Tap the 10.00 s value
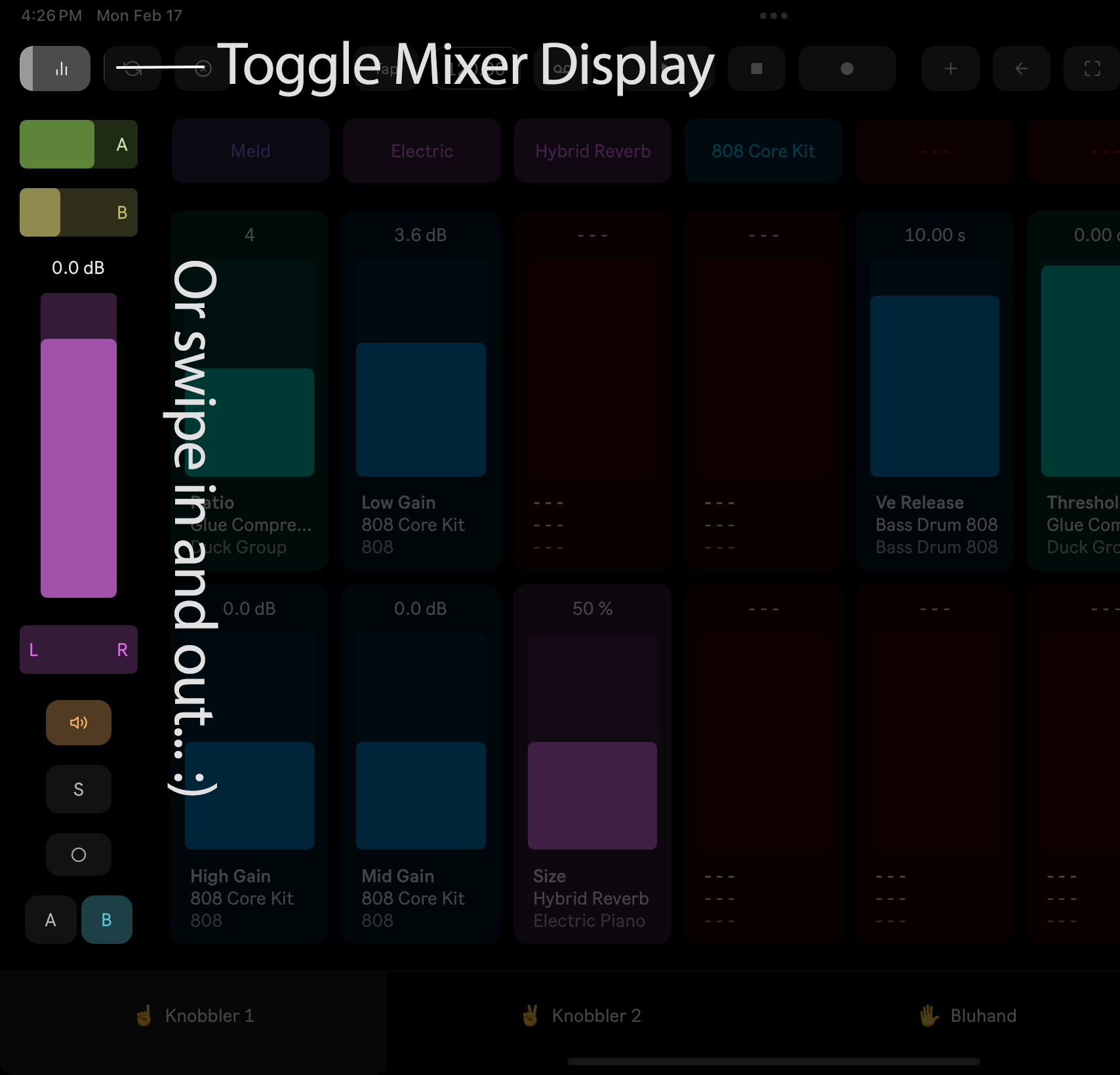 pos(935,235)
